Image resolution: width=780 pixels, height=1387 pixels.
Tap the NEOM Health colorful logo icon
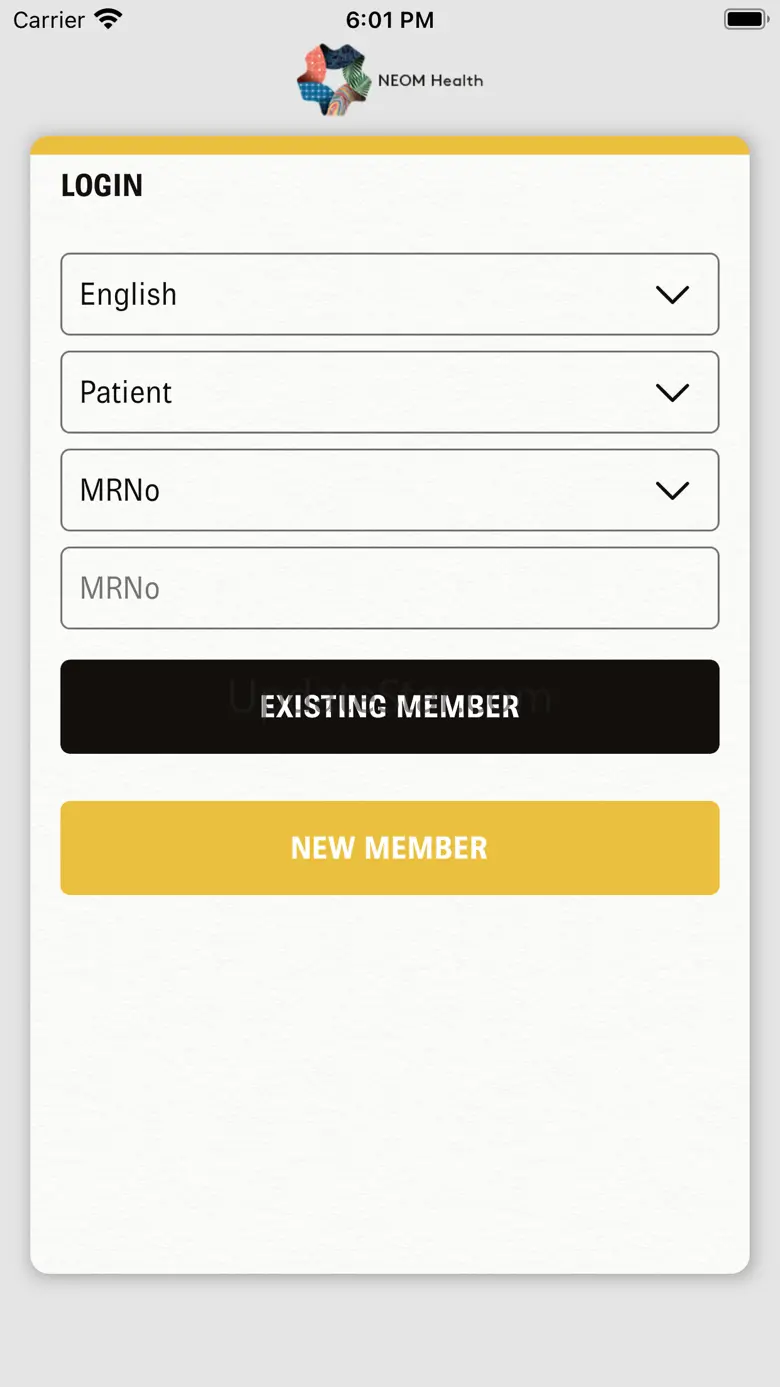tap(334, 80)
